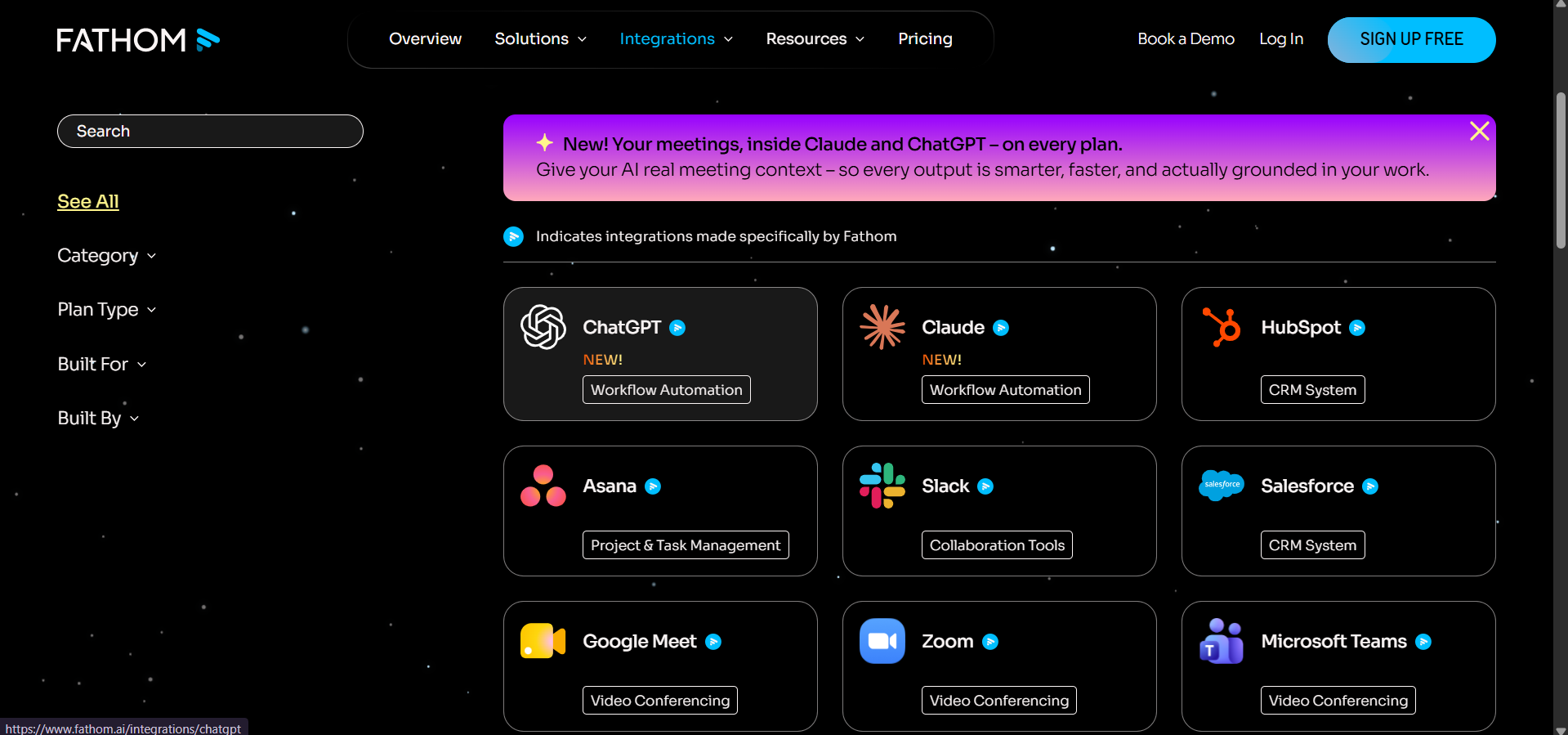Click Fathom badge next to Asana
Image resolution: width=1568 pixels, height=735 pixels.
[653, 486]
